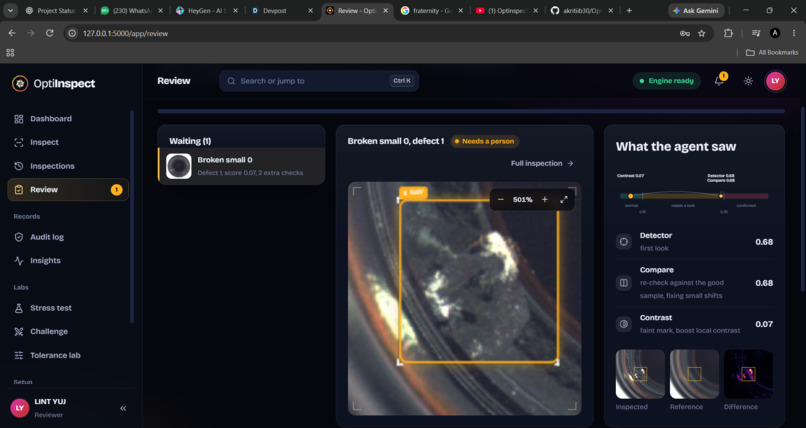The height and width of the screenshot is (428, 806).
Task: Focus the Search or jump to field
Action: (319, 81)
